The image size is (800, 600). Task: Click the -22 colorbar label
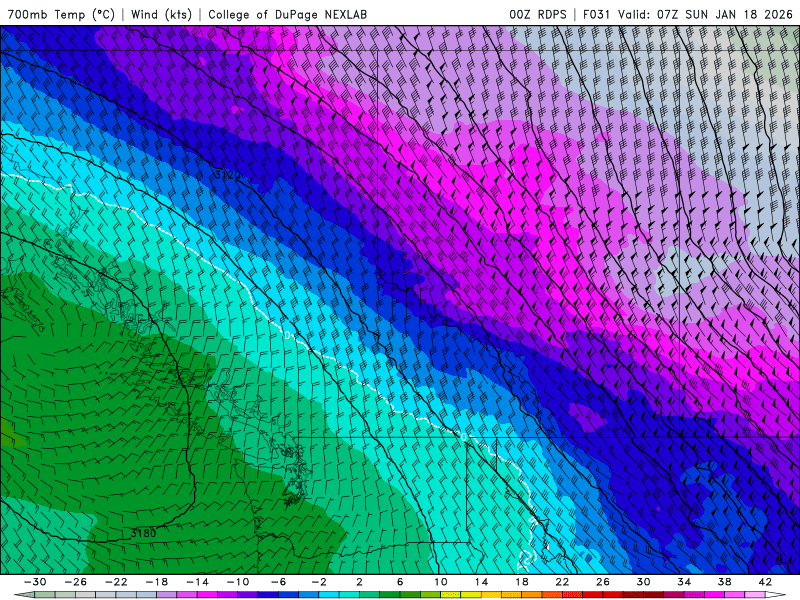tap(116, 582)
